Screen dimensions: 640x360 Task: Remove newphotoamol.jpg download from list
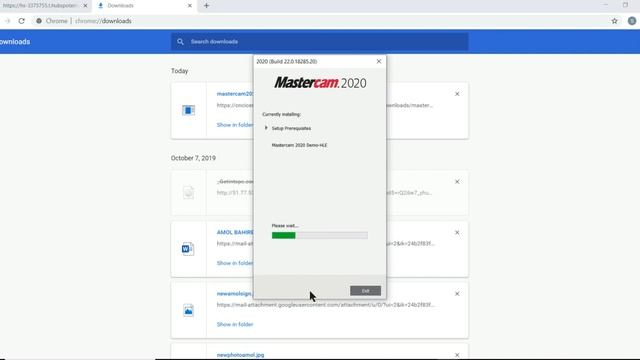pyautogui.click(x=457, y=355)
